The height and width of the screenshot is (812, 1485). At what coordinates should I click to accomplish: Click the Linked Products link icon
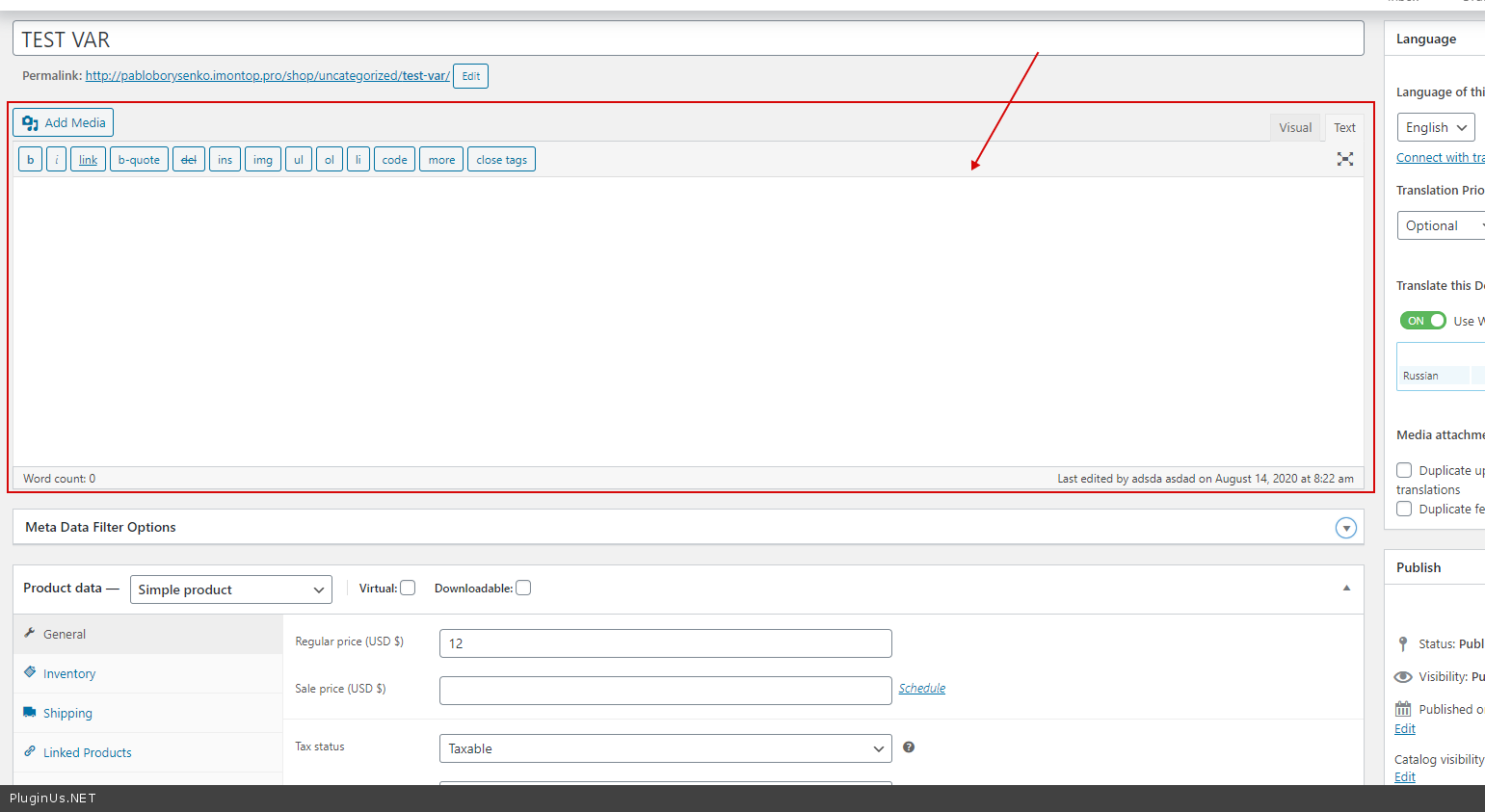(30, 751)
